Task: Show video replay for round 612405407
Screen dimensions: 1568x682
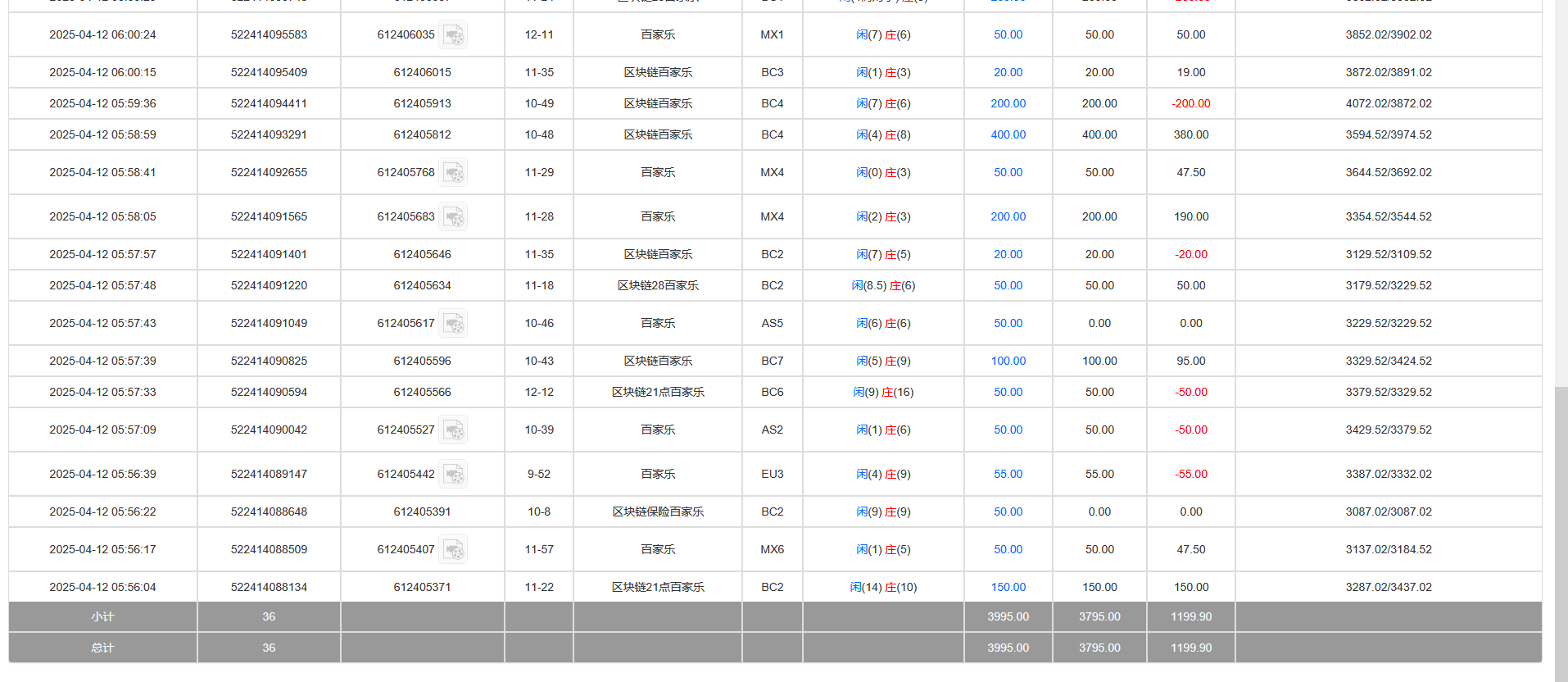Action: [453, 550]
